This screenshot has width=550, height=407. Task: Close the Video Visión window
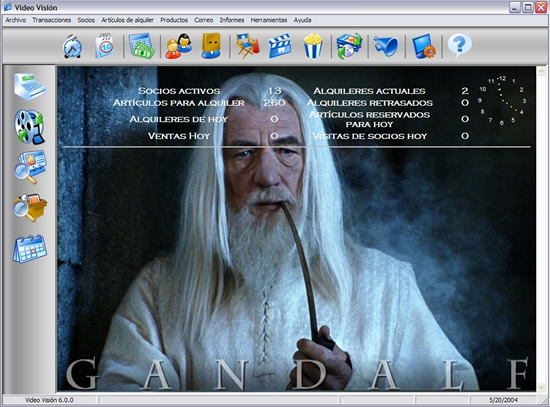541,7
